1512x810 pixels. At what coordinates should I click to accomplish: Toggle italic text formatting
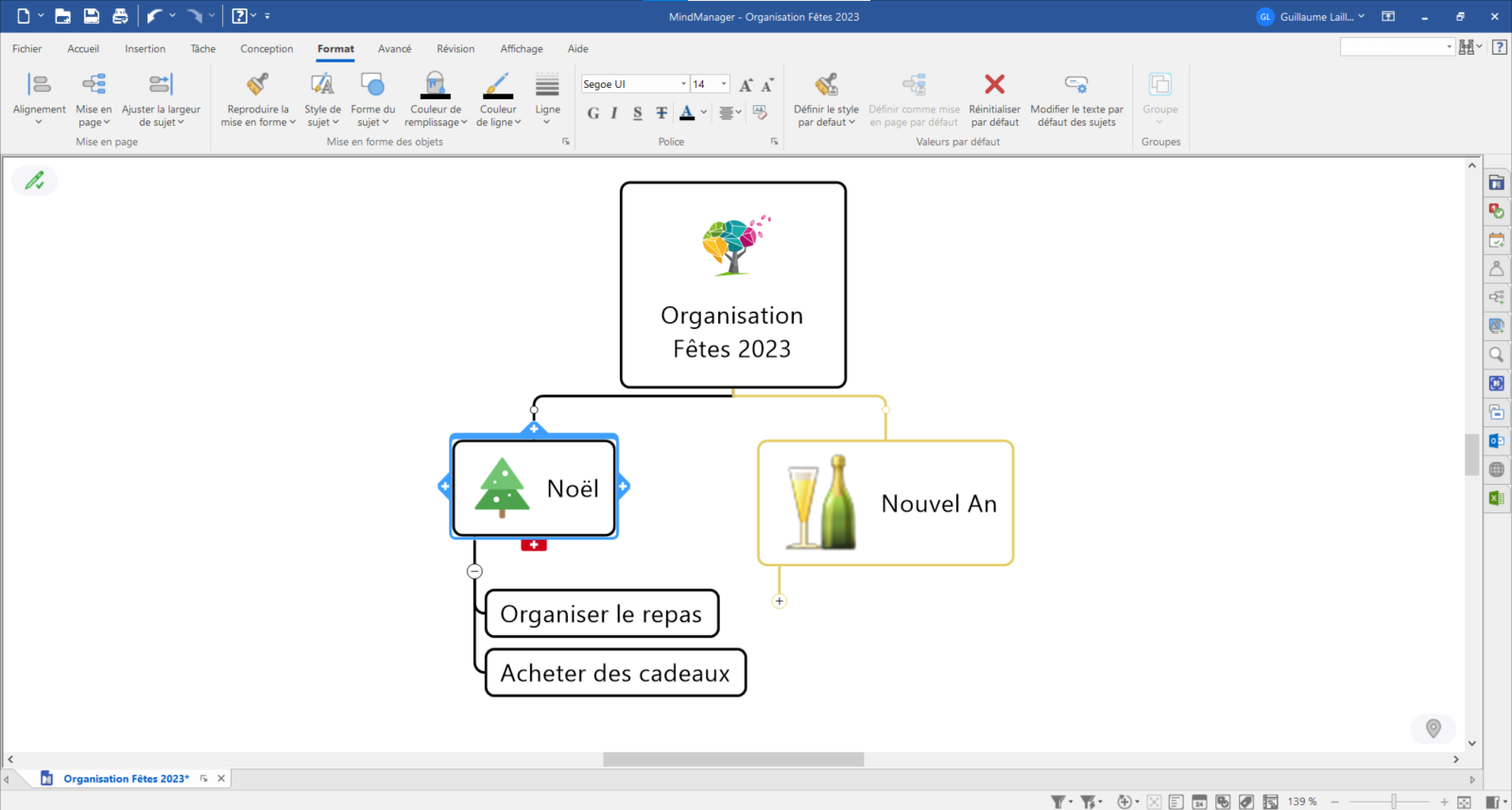(x=614, y=113)
